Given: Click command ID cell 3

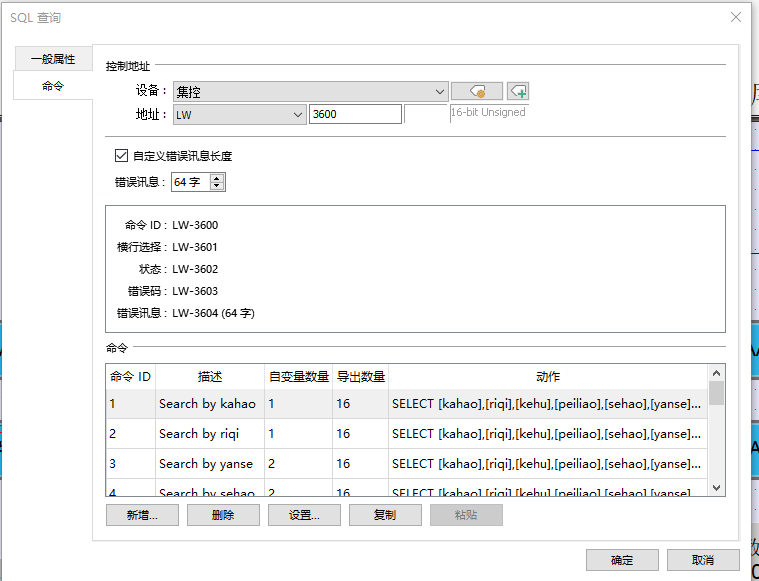Looking at the screenshot, I should pyautogui.click(x=131, y=464).
